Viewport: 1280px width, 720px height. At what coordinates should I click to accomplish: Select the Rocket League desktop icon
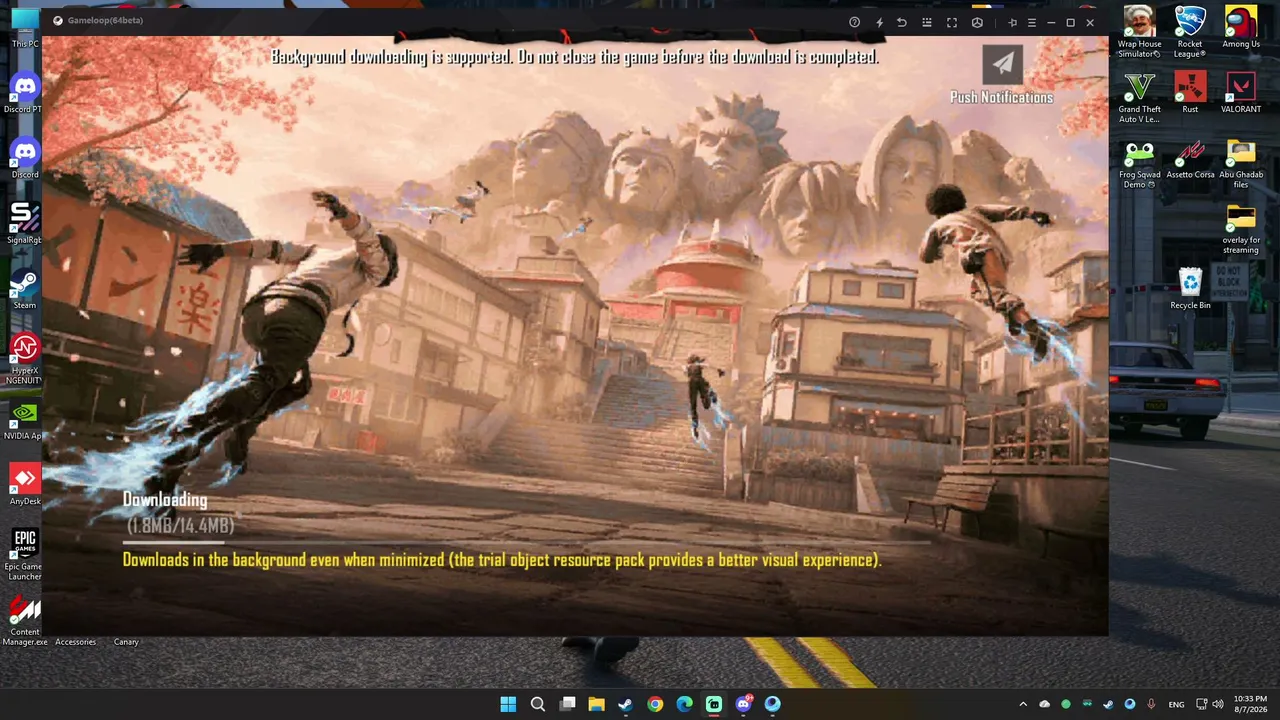(1190, 32)
